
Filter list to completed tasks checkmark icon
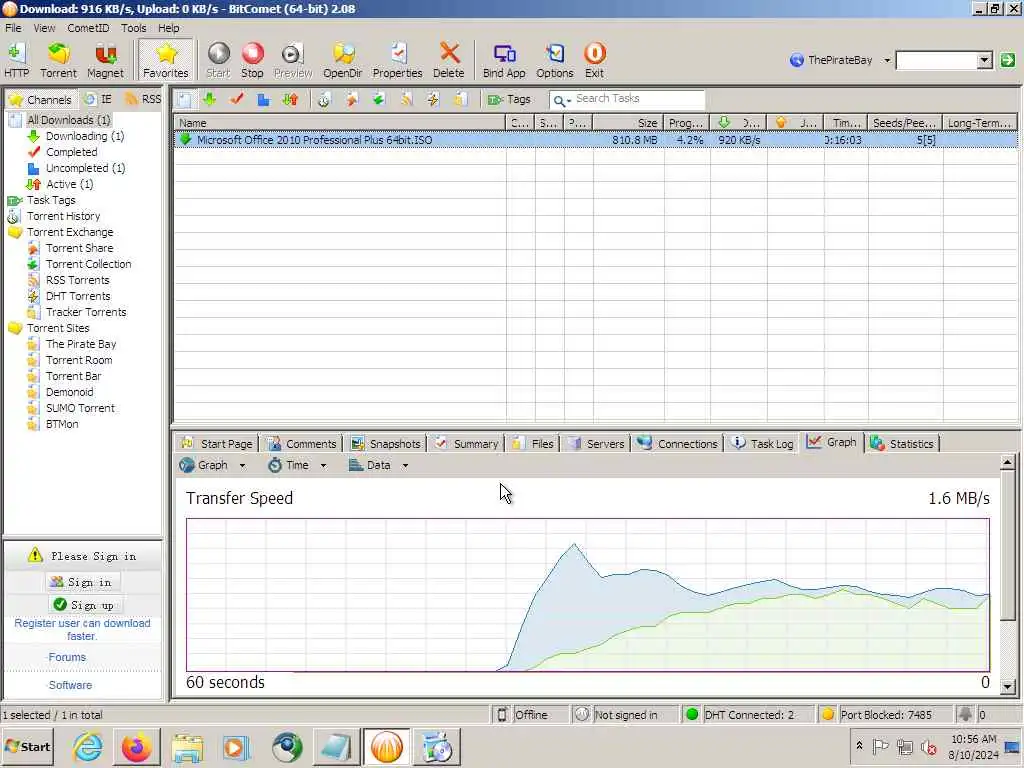click(x=236, y=99)
